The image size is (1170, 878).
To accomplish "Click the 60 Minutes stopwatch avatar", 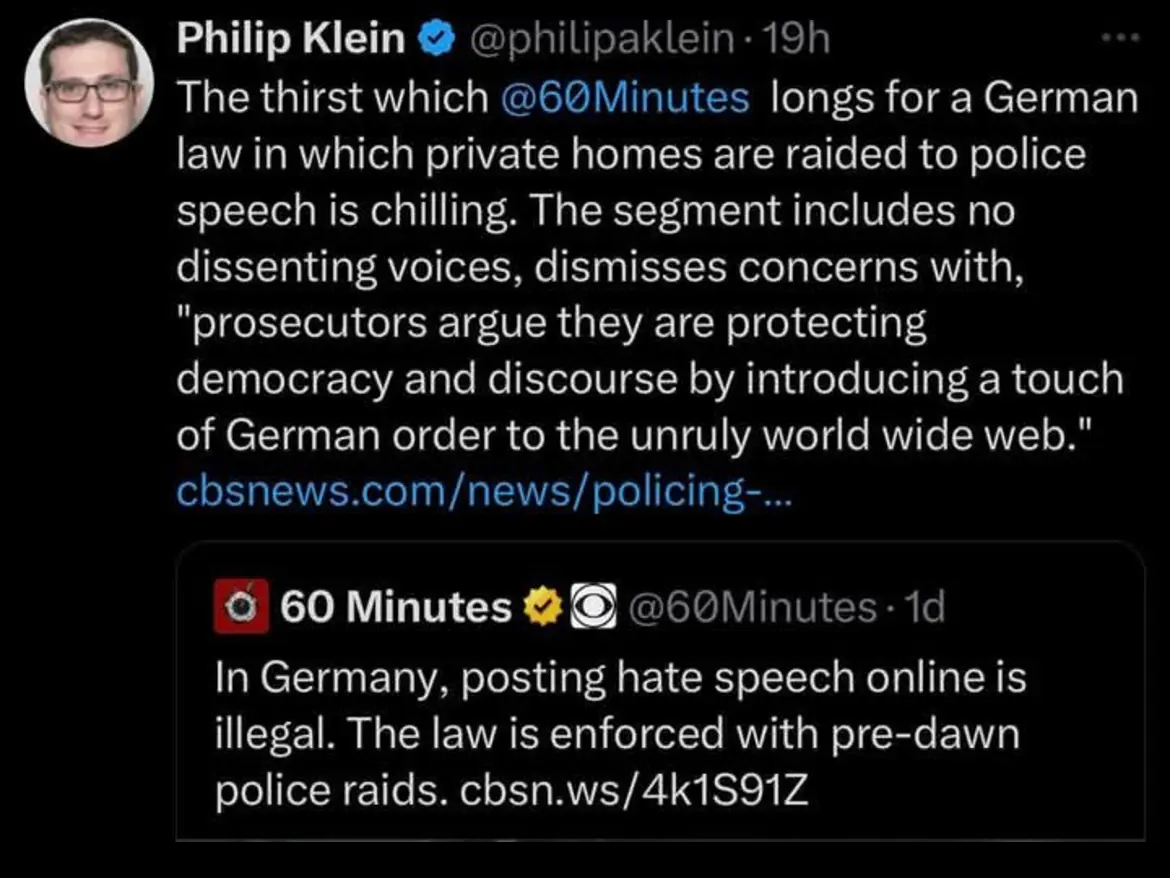I will [241, 606].
